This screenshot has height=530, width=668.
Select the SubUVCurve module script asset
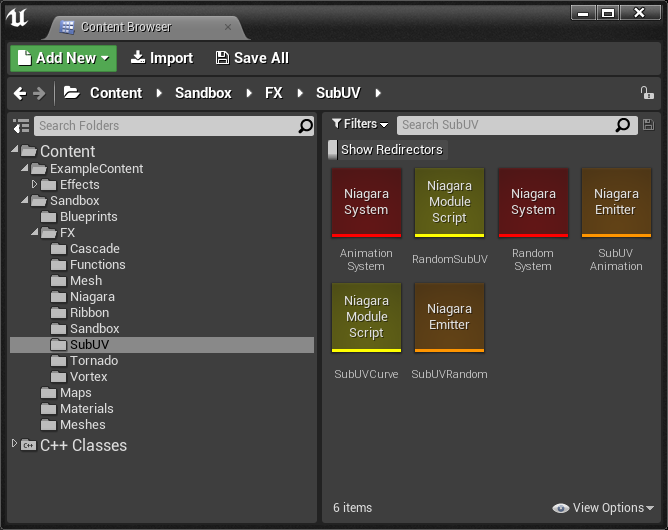pos(366,318)
